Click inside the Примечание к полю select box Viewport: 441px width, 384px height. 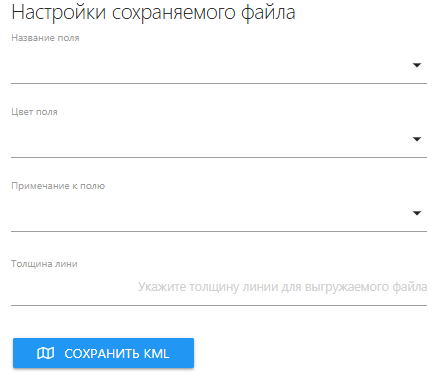point(219,213)
